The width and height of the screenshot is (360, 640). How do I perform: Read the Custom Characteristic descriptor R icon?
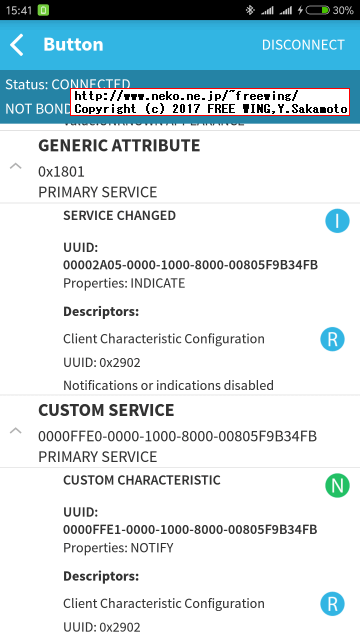pyautogui.click(x=332, y=604)
